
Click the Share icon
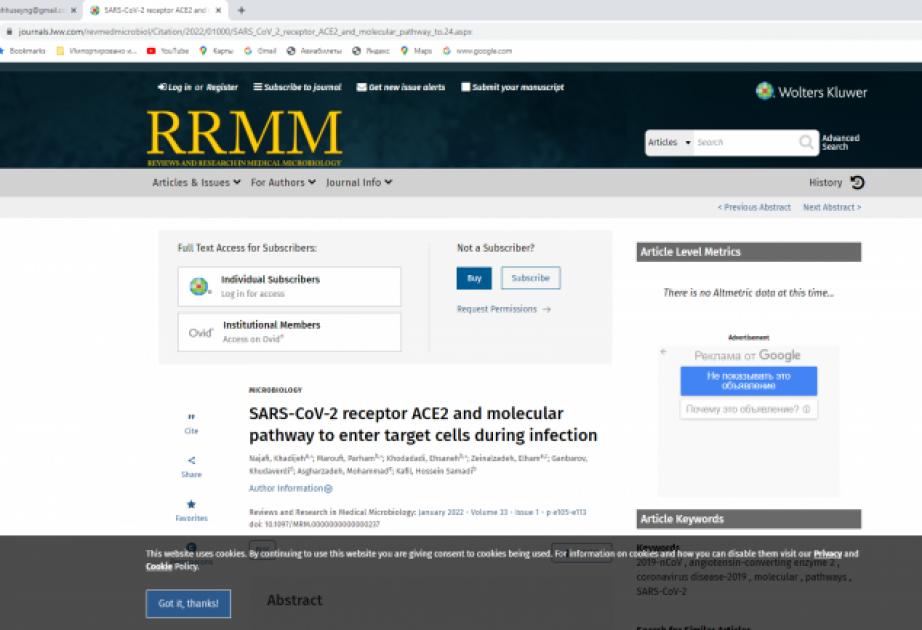(x=191, y=461)
